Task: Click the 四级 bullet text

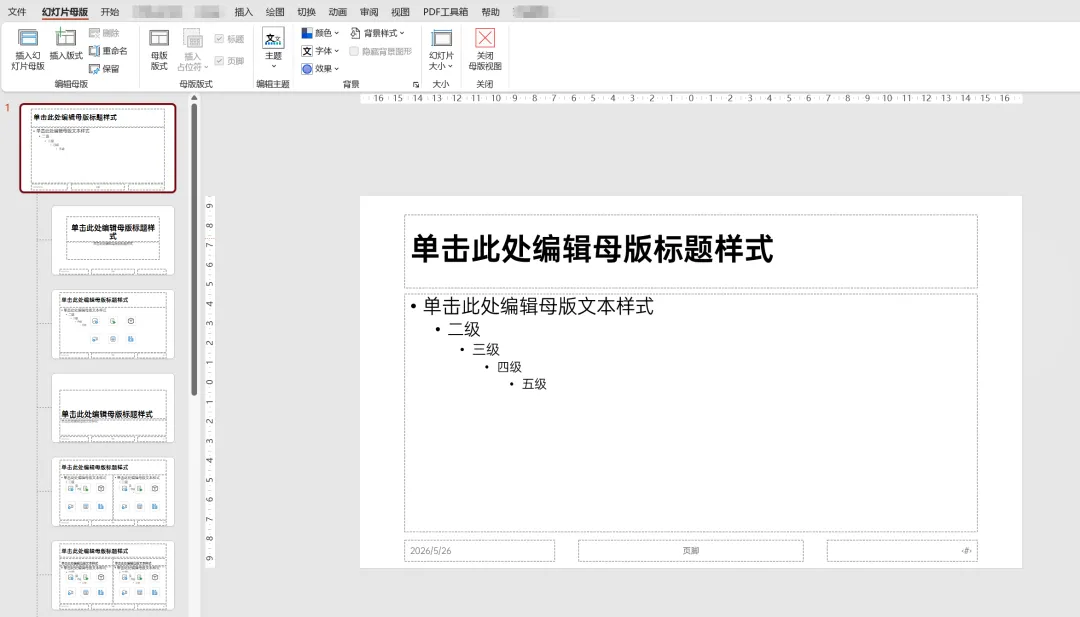Action: (x=509, y=367)
